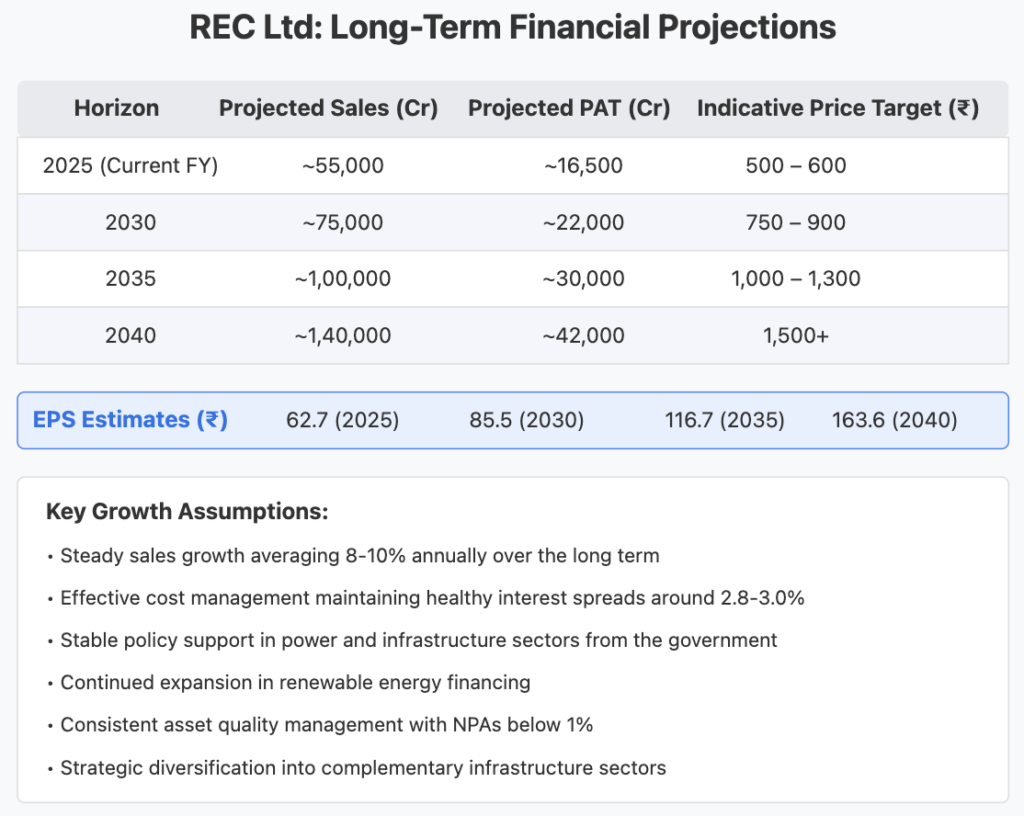Click the '~1,40,000' projected sales cell
The width and height of the screenshot is (1024, 816).
tap(343, 336)
